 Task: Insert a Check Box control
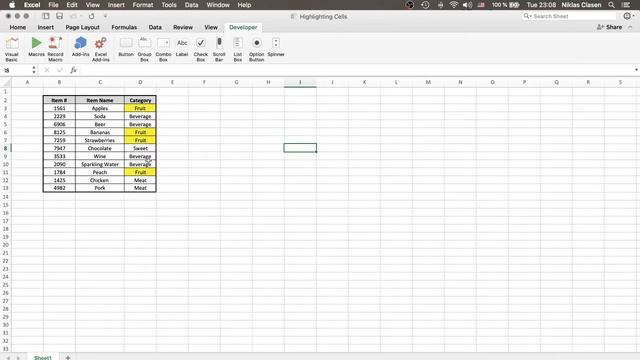[x=200, y=49]
